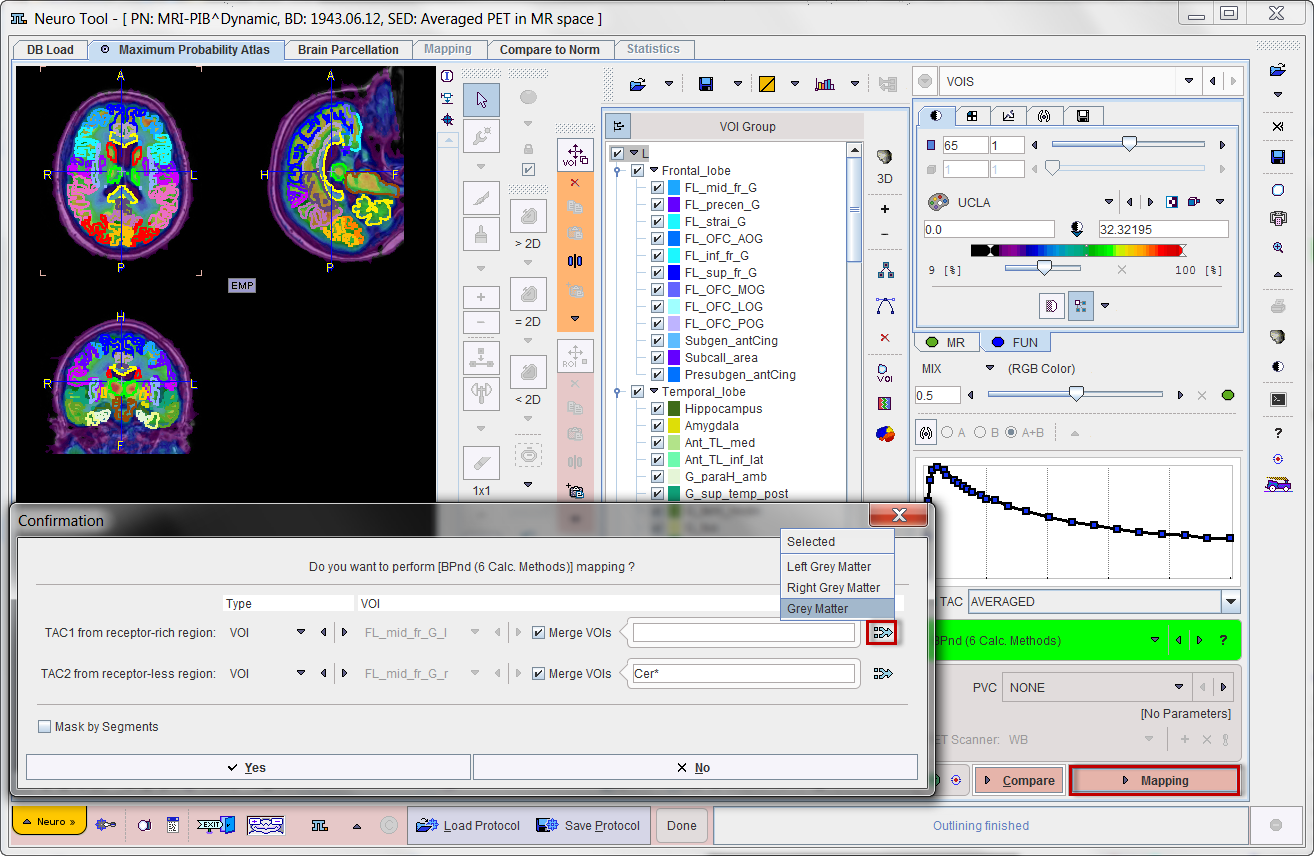The height and width of the screenshot is (856, 1314).
Task: Click the Bezier curve contour icon
Action: pyautogui.click(x=884, y=305)
